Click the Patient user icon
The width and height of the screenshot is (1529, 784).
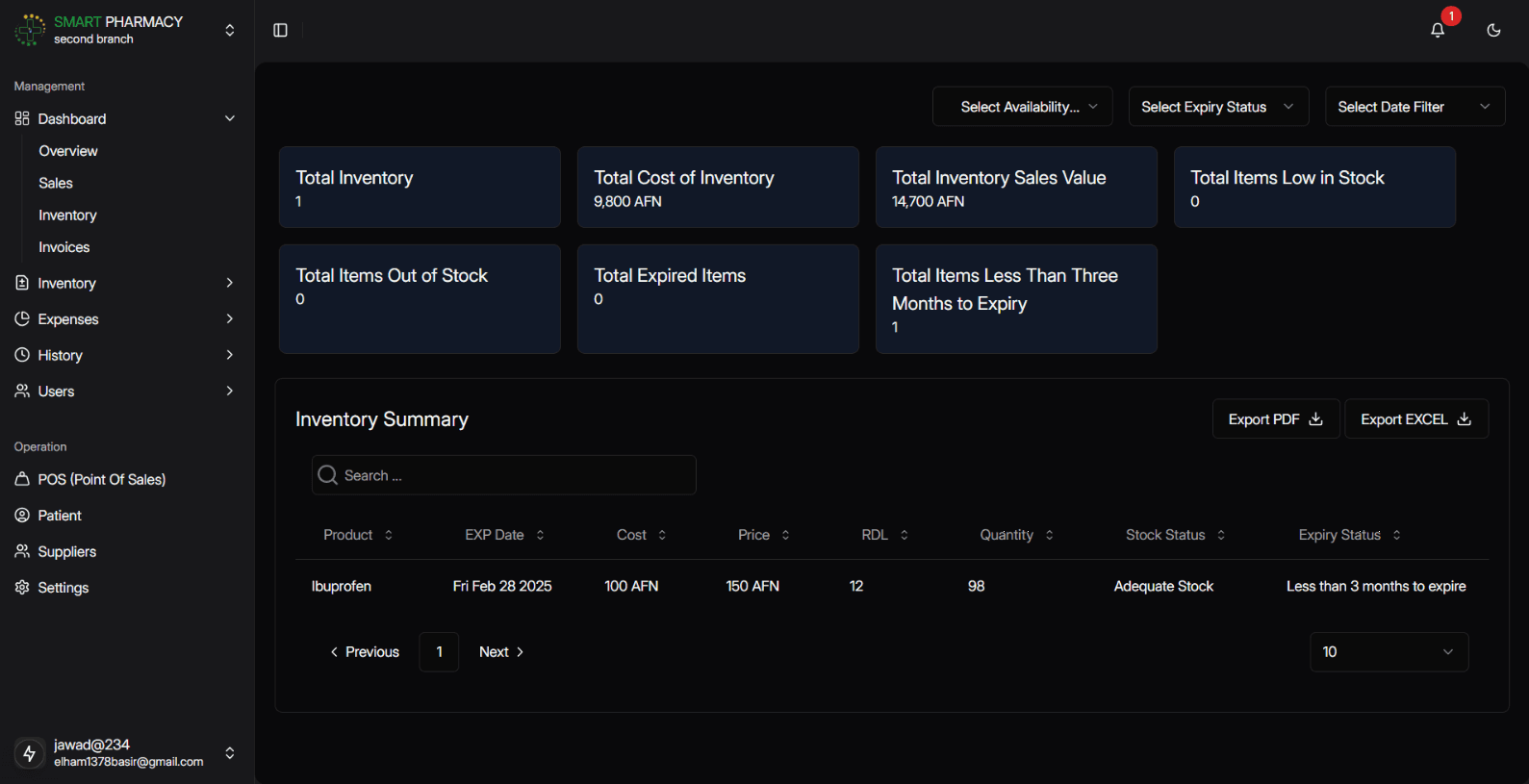click(x=22, y=516)
